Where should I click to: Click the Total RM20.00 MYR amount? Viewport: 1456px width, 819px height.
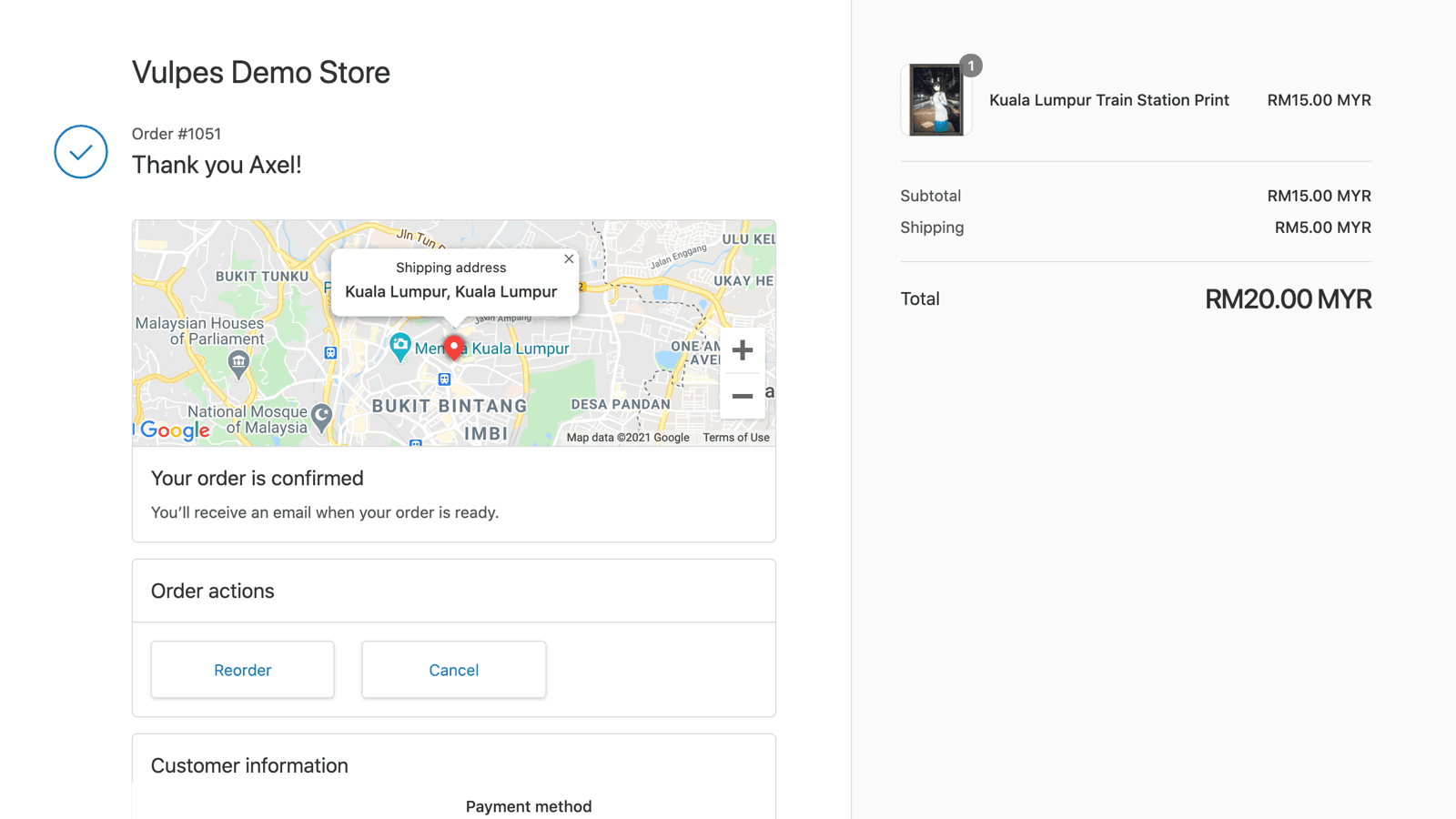coord(1289,298)
